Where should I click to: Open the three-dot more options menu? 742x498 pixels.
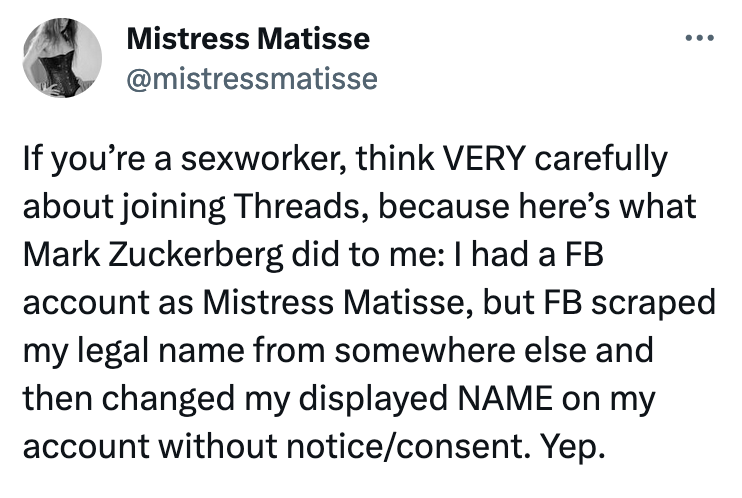tap(700, 37)
